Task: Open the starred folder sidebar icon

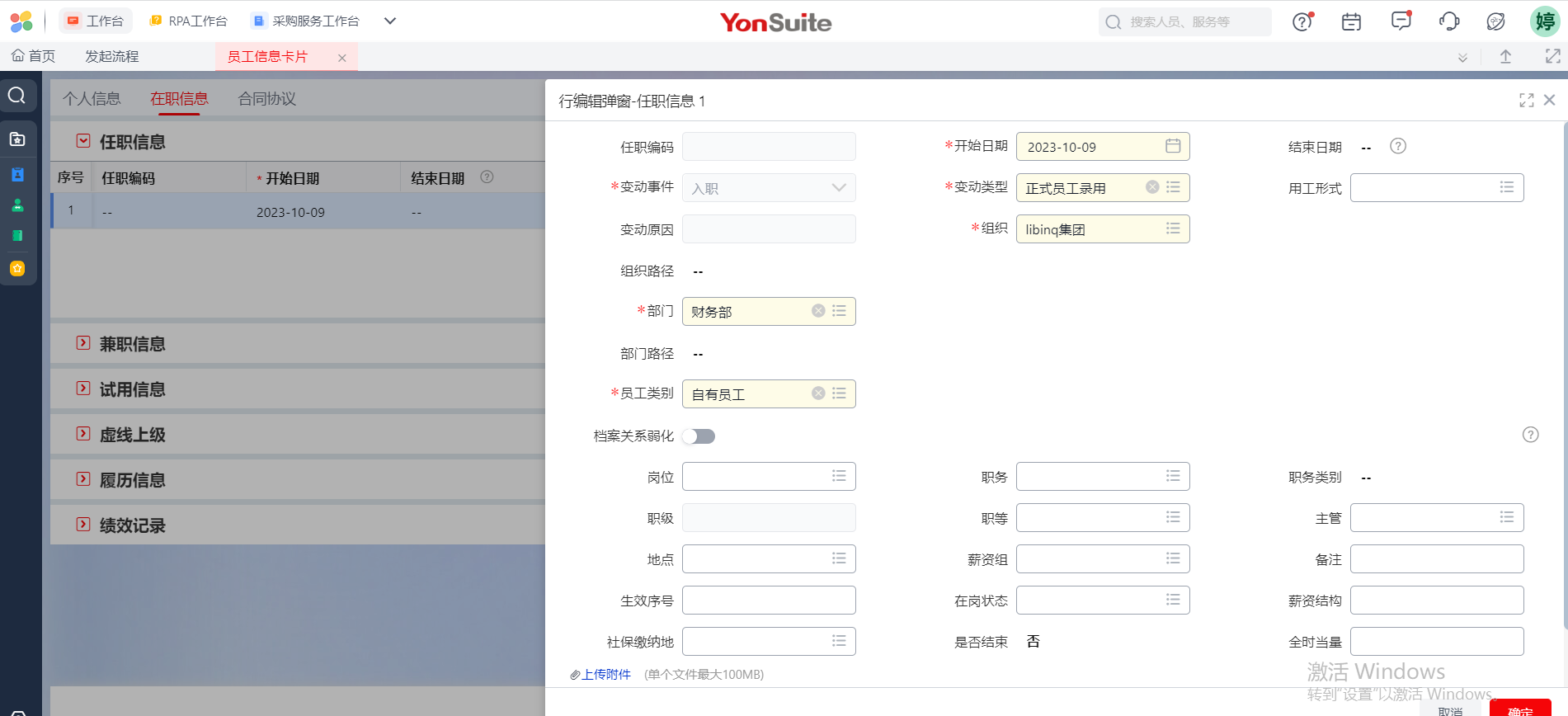Action: click(x=17, y=139)
